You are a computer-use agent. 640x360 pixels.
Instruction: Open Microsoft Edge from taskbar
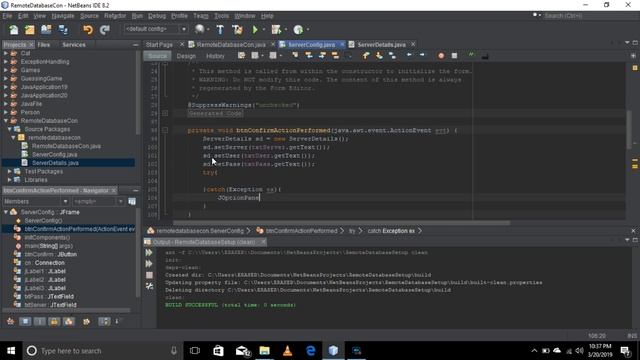click(x=311, y=351)
